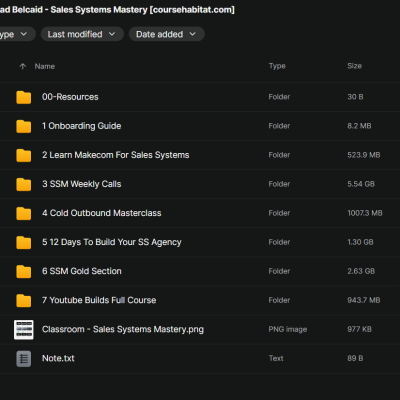The height and width of the screenshot is (400, 400).
Task: Select the Note.txt file name
Action: coord(58,358)
